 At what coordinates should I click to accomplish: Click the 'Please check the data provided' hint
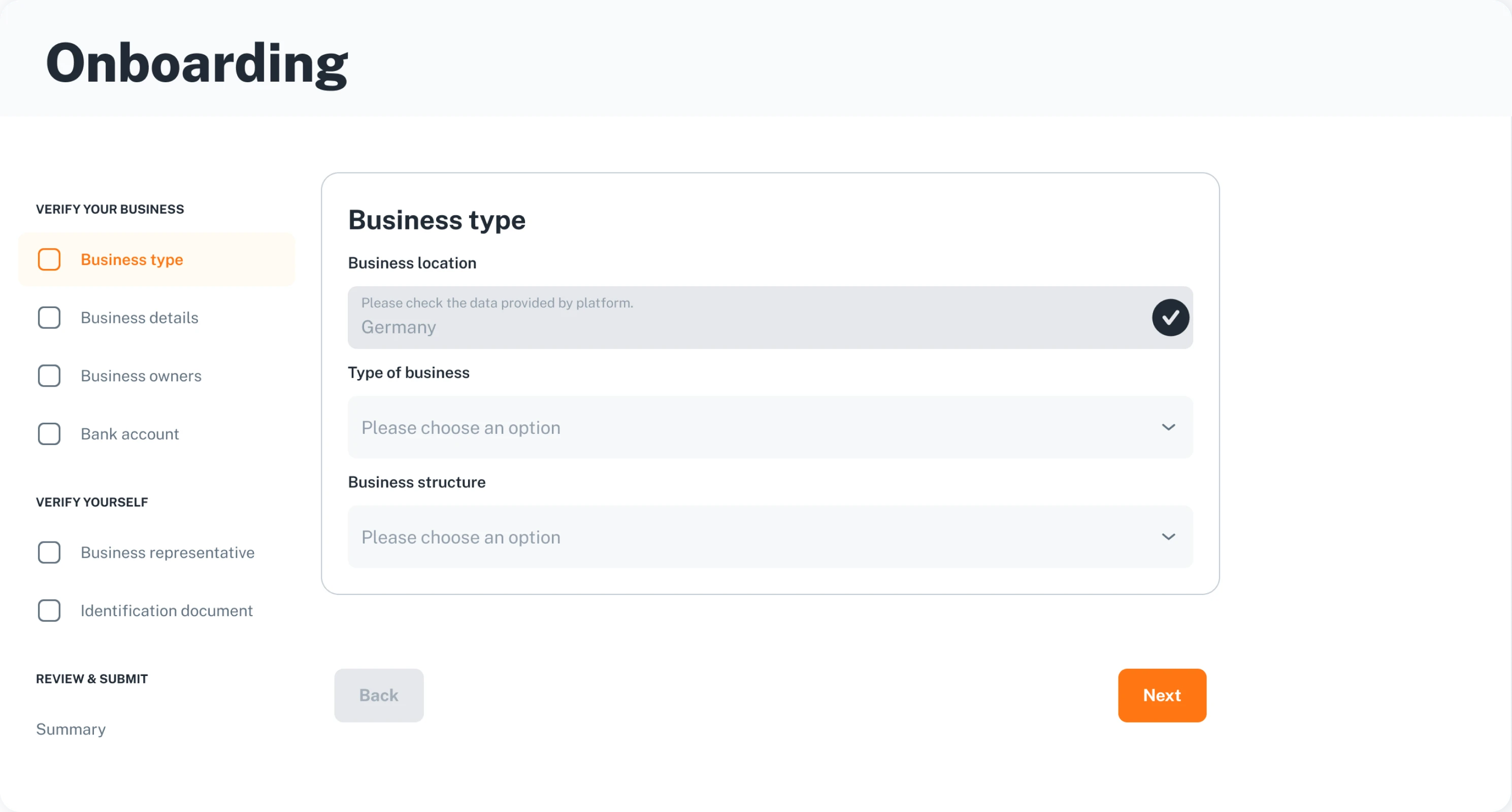(x=497, y=303)
